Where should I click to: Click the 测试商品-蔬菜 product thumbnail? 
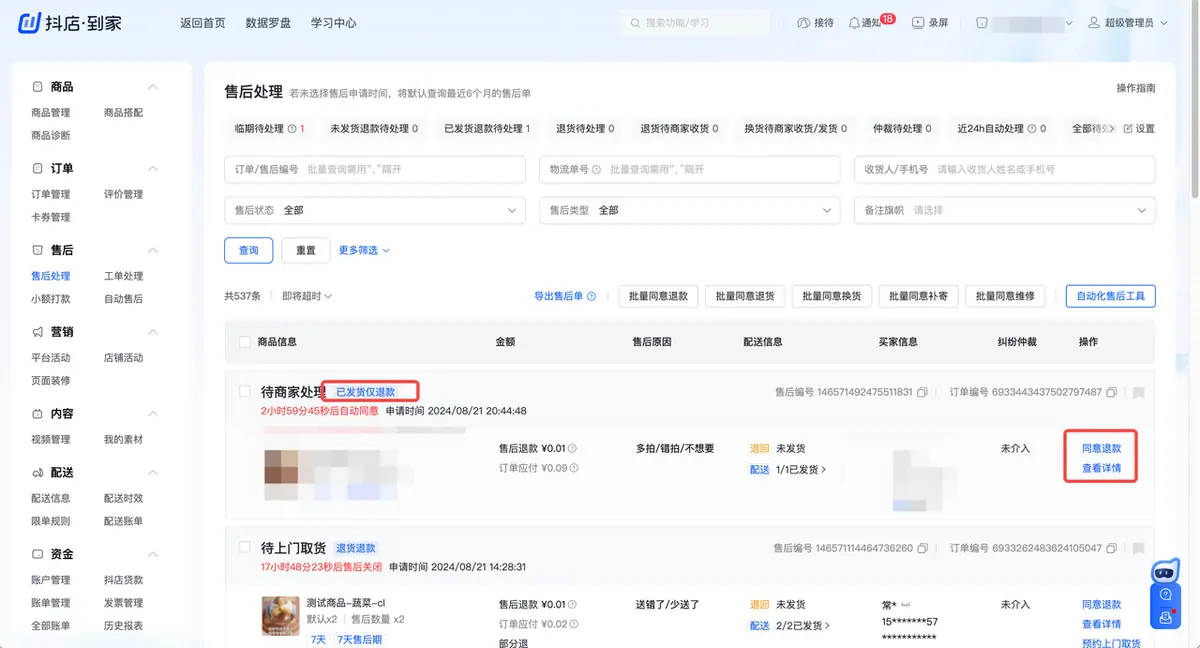click(280, 615)
